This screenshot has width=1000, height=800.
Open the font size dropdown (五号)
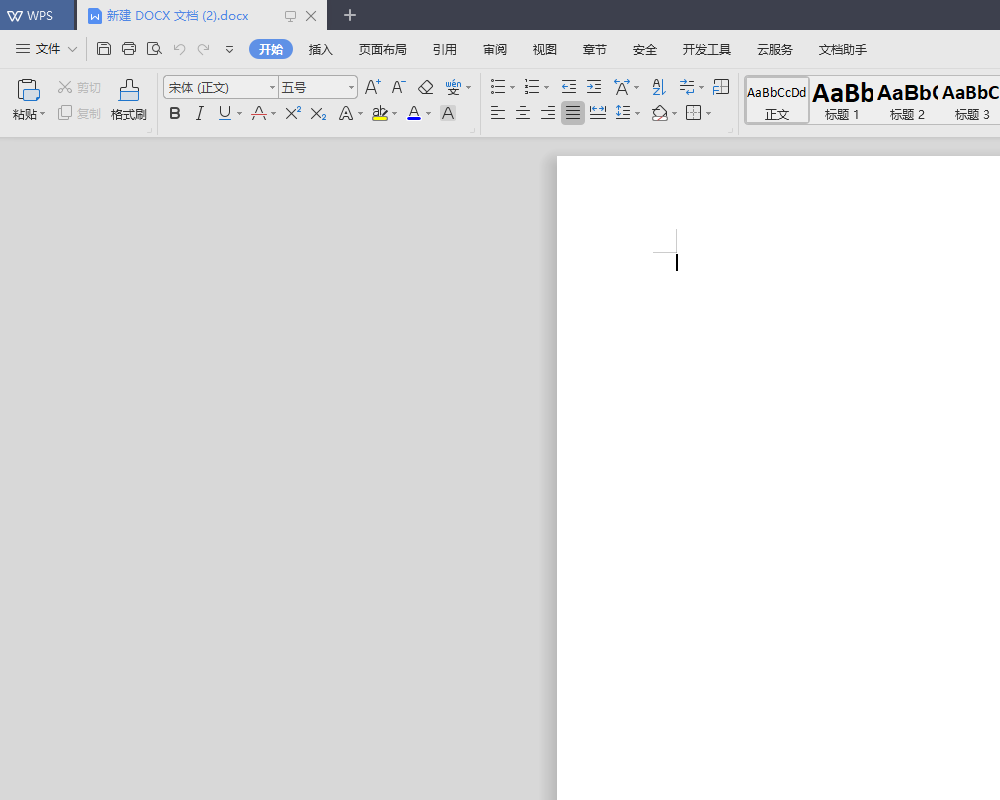pyautogui.click(x=351, y=88)
